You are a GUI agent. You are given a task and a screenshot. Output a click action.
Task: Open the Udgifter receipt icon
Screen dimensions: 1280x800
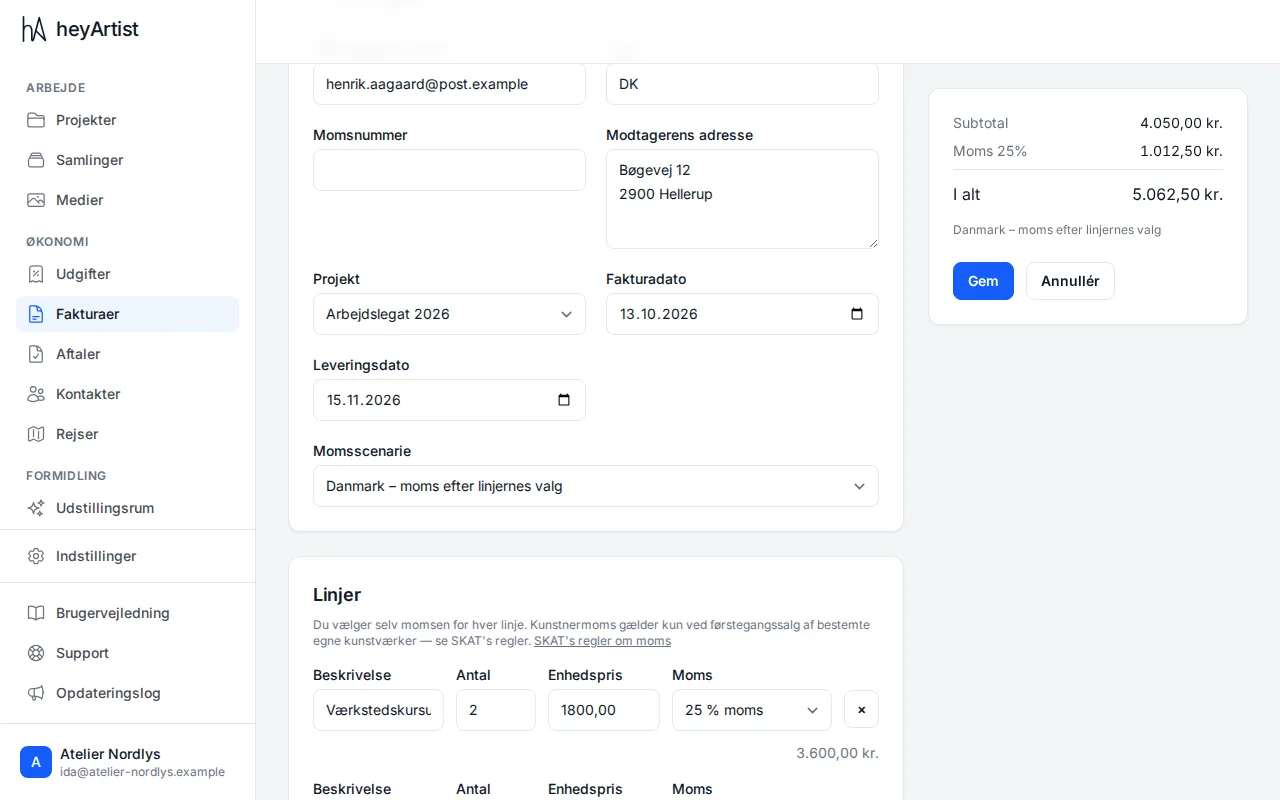coord(36,274)
